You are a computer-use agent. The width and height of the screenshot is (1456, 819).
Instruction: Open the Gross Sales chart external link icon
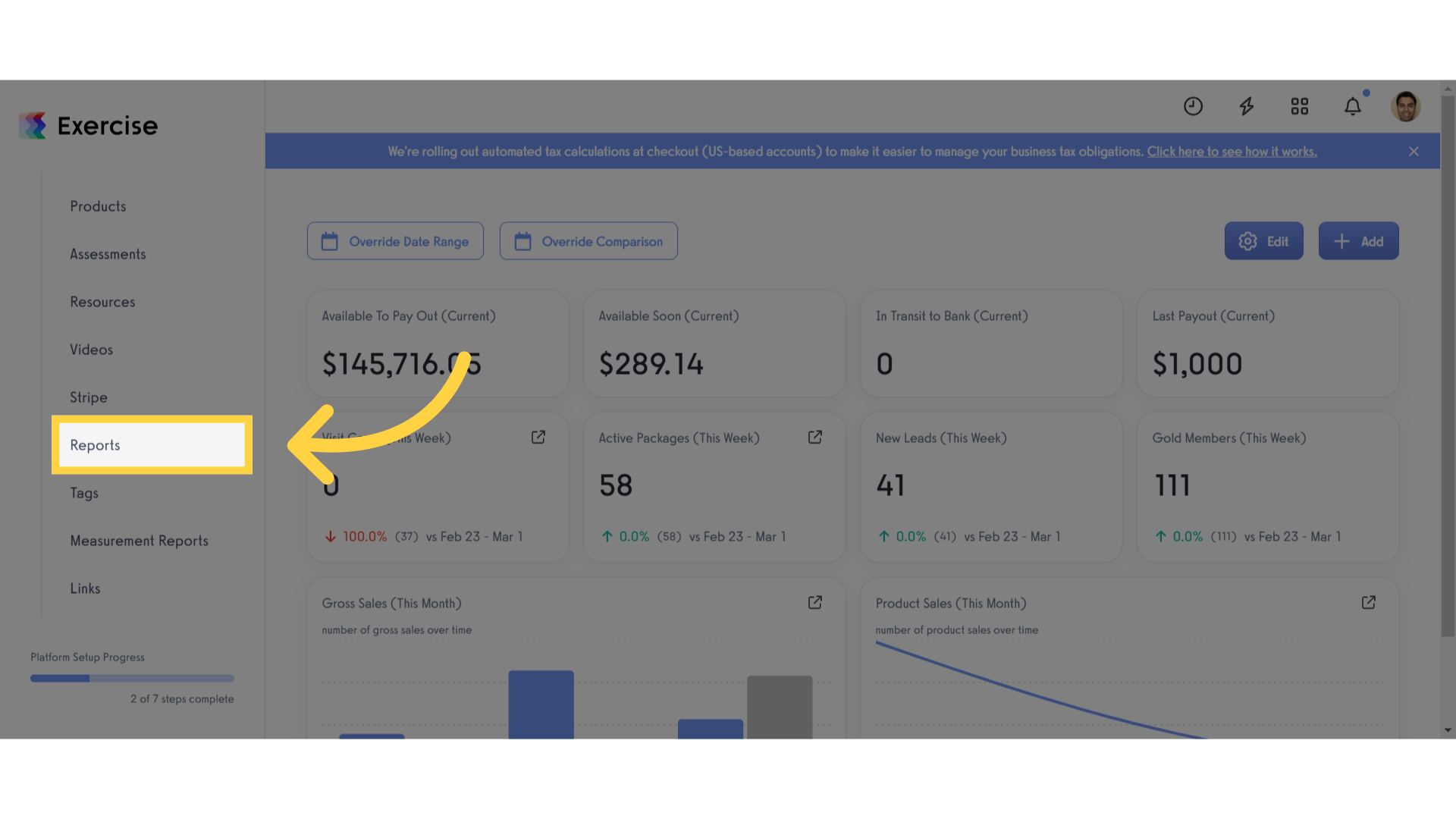coord(815,603)
